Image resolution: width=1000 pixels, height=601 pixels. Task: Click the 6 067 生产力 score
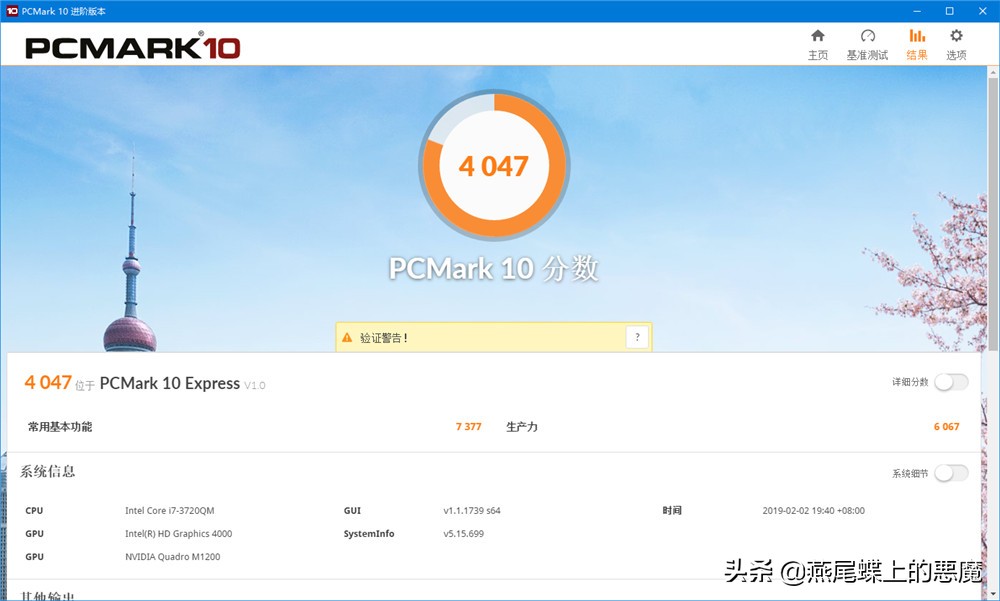click(946, 426)
